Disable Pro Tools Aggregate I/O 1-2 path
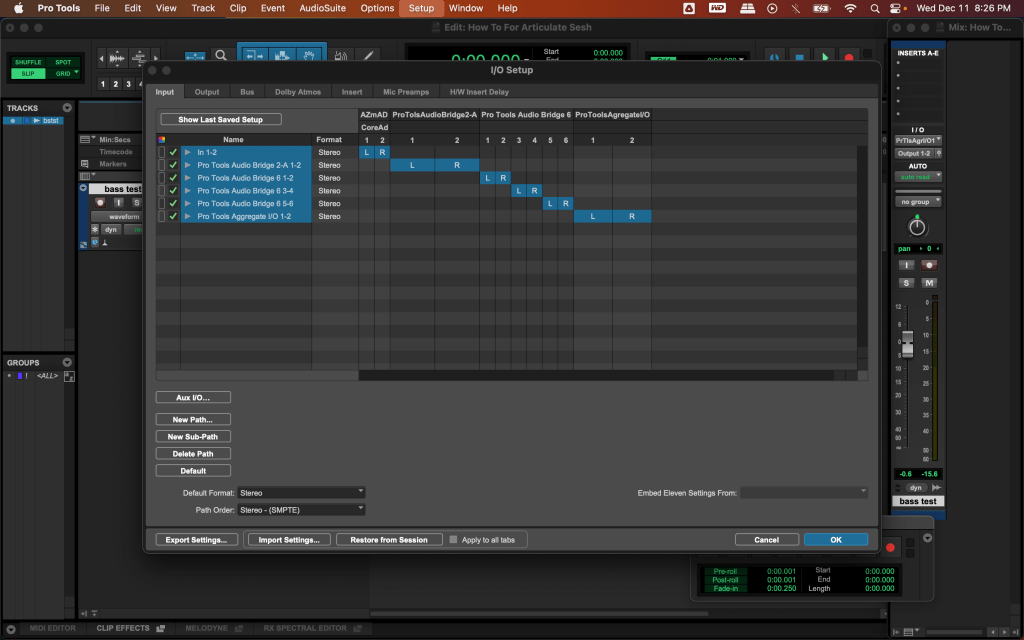 (173, 216)
